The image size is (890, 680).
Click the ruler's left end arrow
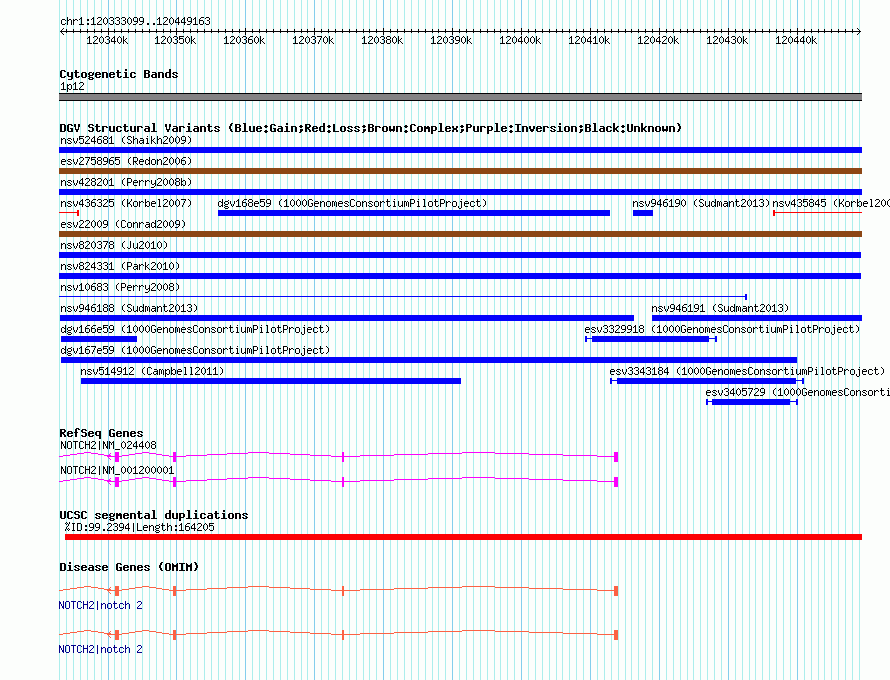pos(62,32)
